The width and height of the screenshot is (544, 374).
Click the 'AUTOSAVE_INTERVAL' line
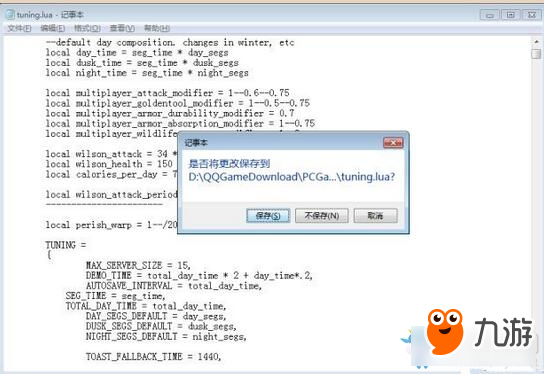(174, 286)
